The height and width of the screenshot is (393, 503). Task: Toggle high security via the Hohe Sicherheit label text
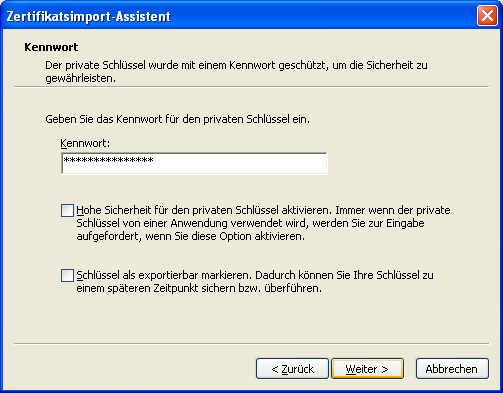263,210
